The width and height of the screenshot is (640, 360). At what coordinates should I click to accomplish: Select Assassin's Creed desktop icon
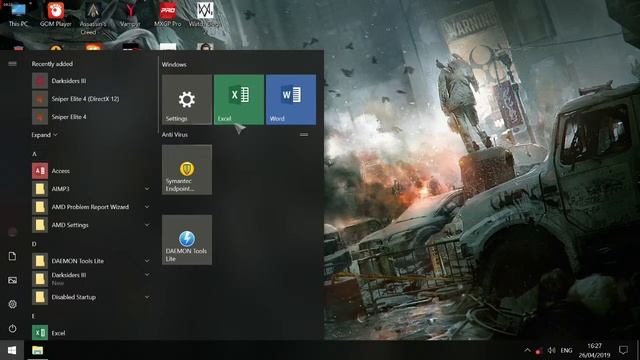[x=93, y=18]
